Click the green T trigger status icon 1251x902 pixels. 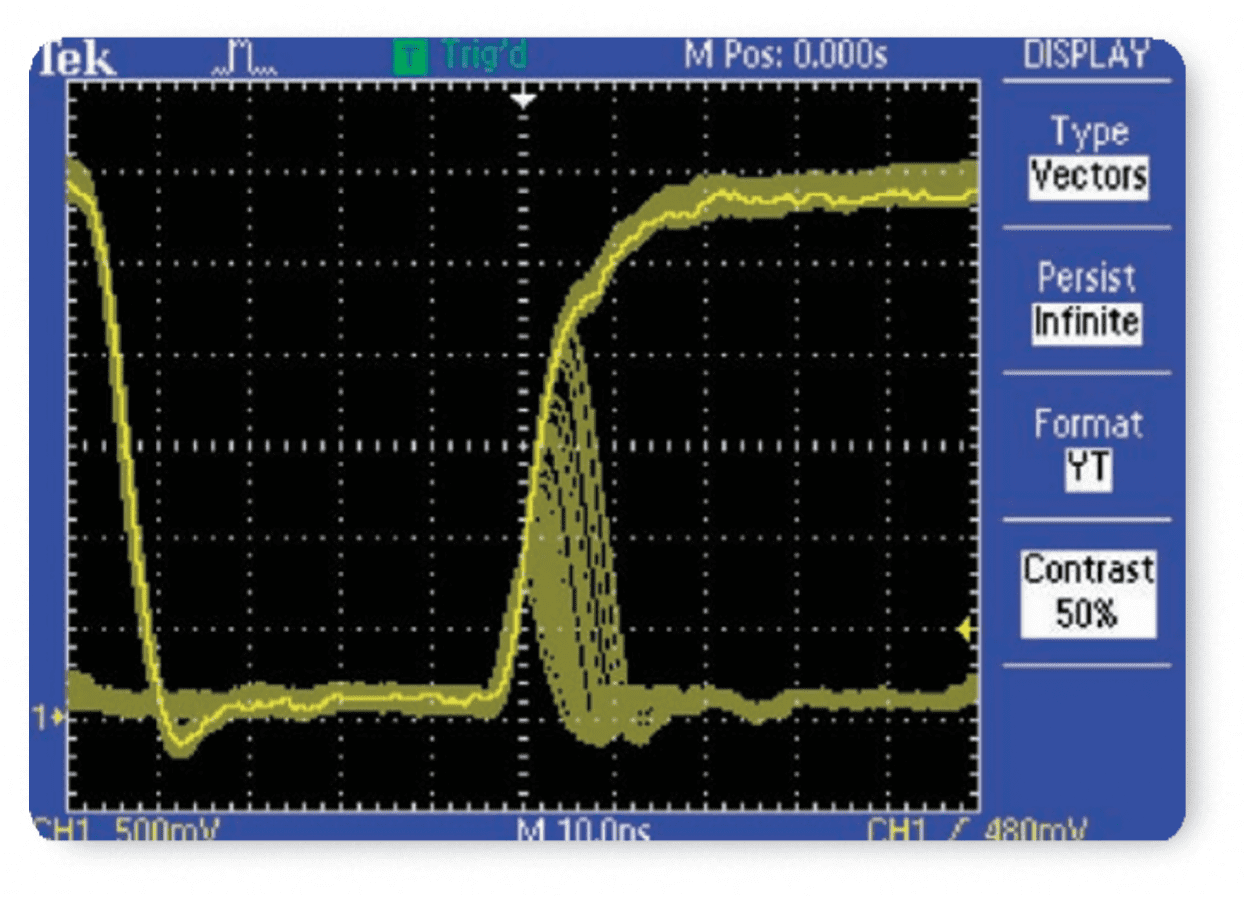[409, 57]
